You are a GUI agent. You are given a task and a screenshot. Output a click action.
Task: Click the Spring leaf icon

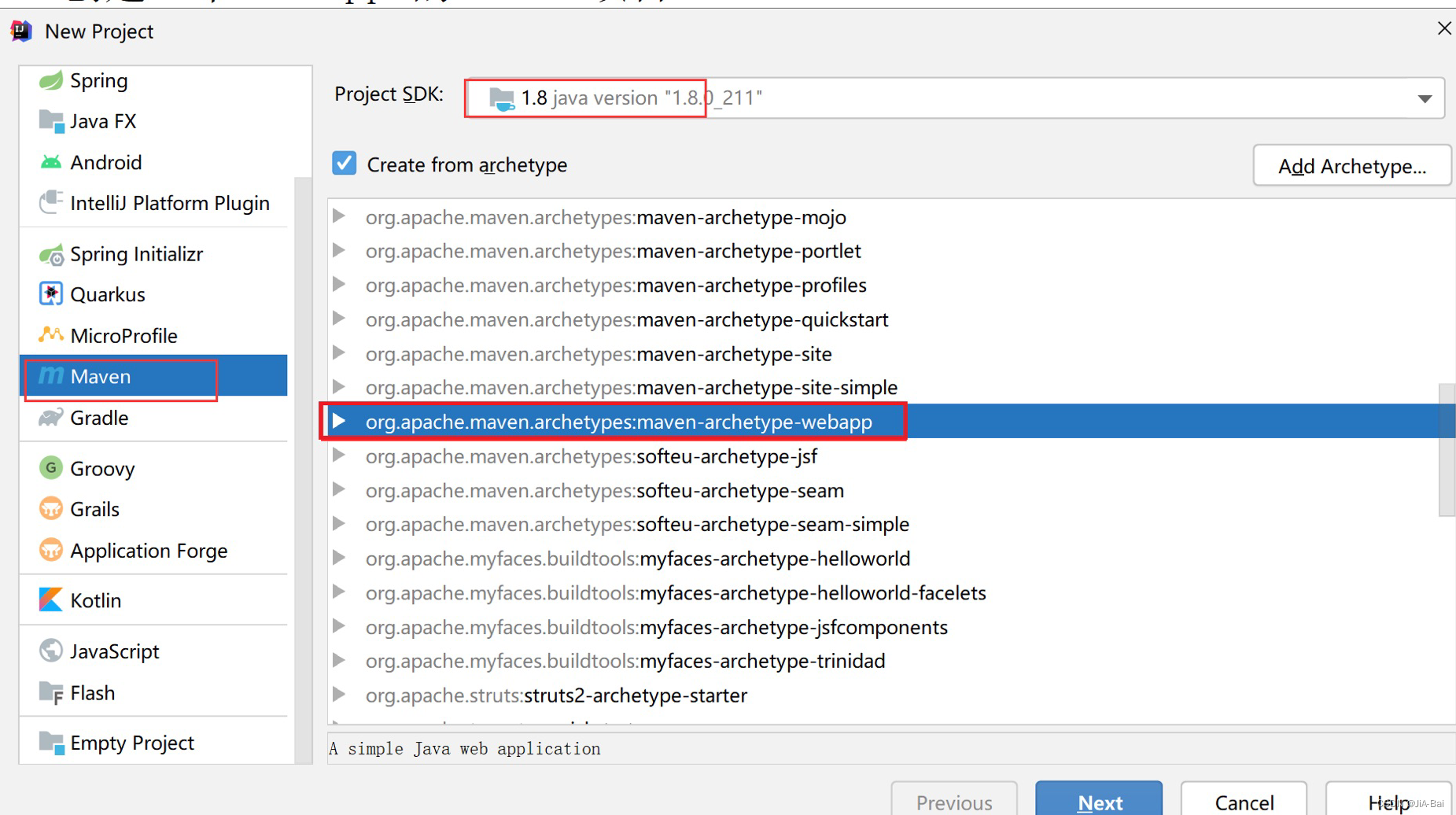(x=51, y=80)
